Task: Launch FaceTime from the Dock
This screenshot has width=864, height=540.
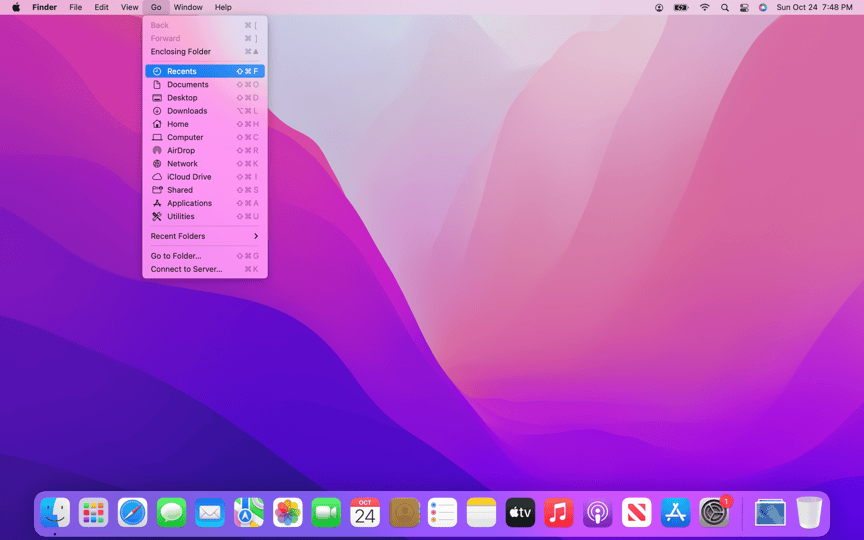Action: pos(326,513)
